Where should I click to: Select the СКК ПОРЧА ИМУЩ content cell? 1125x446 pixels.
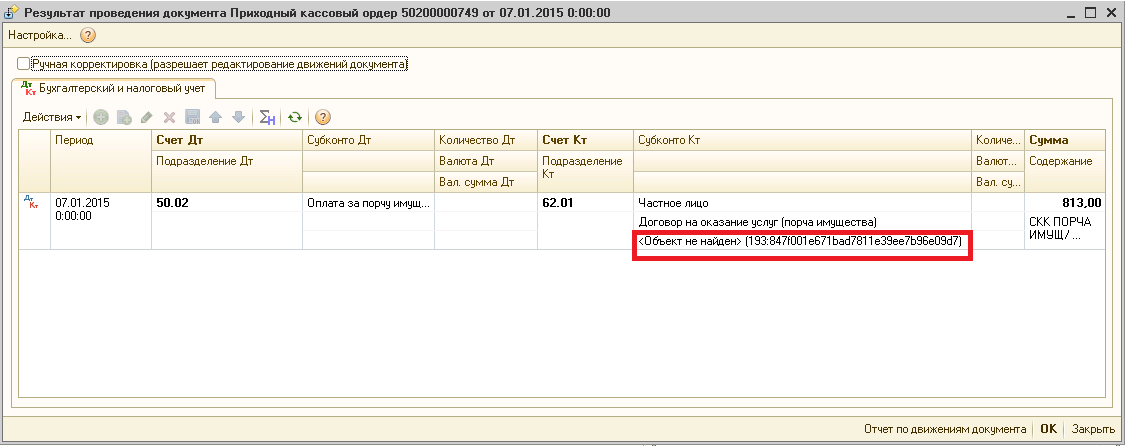(1065, 231)
